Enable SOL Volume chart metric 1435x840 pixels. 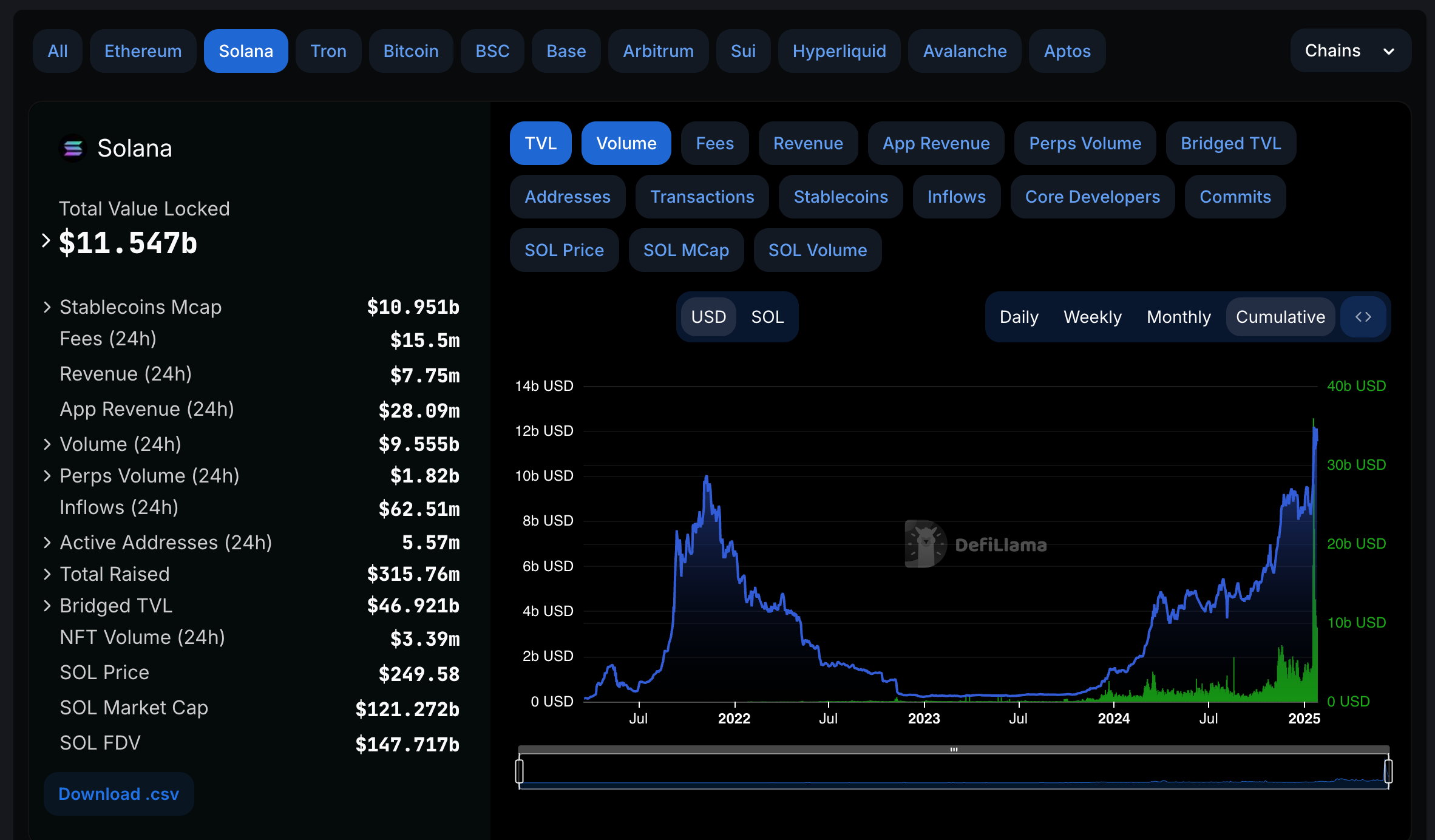(x=818, y=250)
